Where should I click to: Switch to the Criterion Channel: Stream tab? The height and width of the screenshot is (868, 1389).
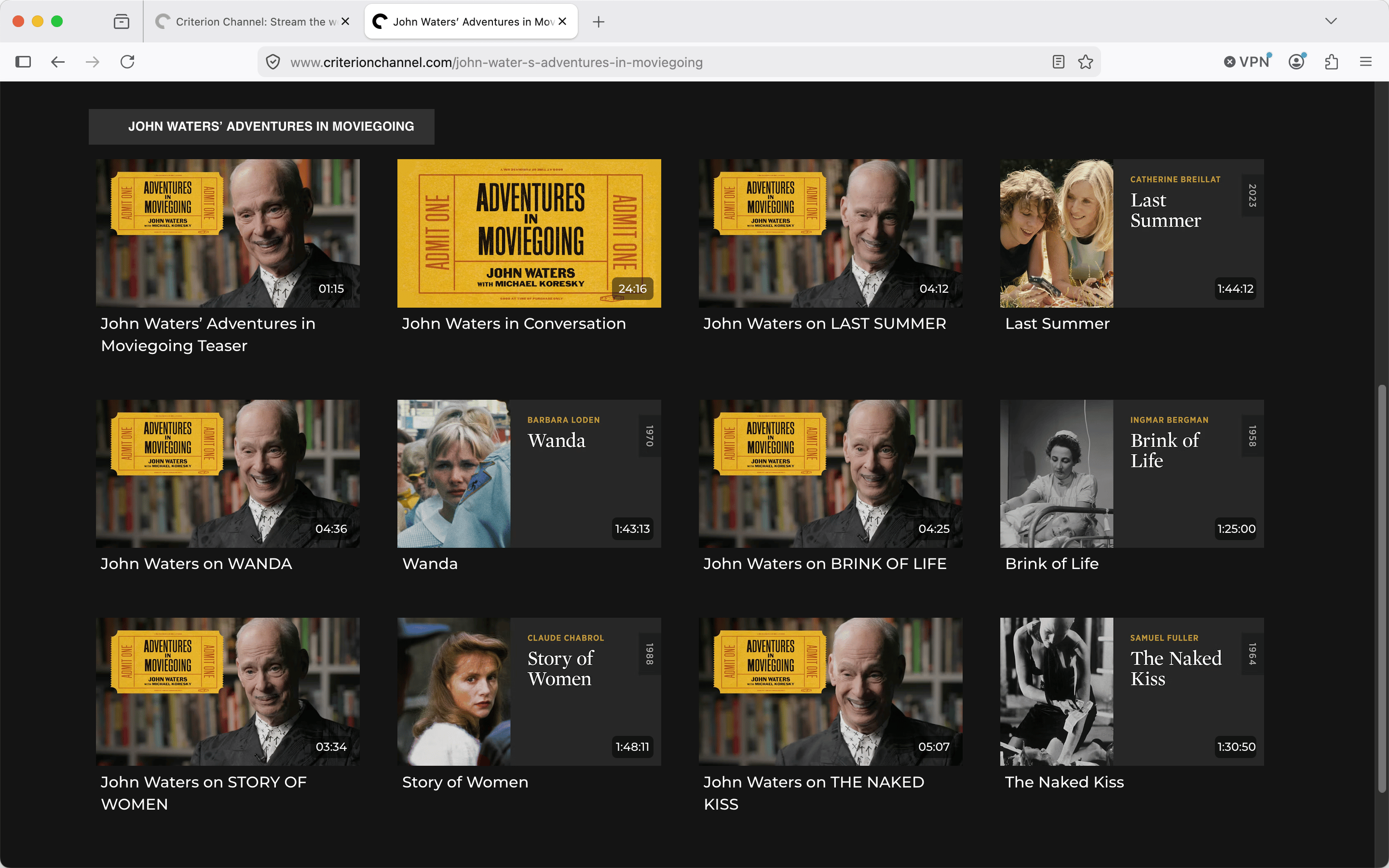pyautogui.click(x=253, y=22)
